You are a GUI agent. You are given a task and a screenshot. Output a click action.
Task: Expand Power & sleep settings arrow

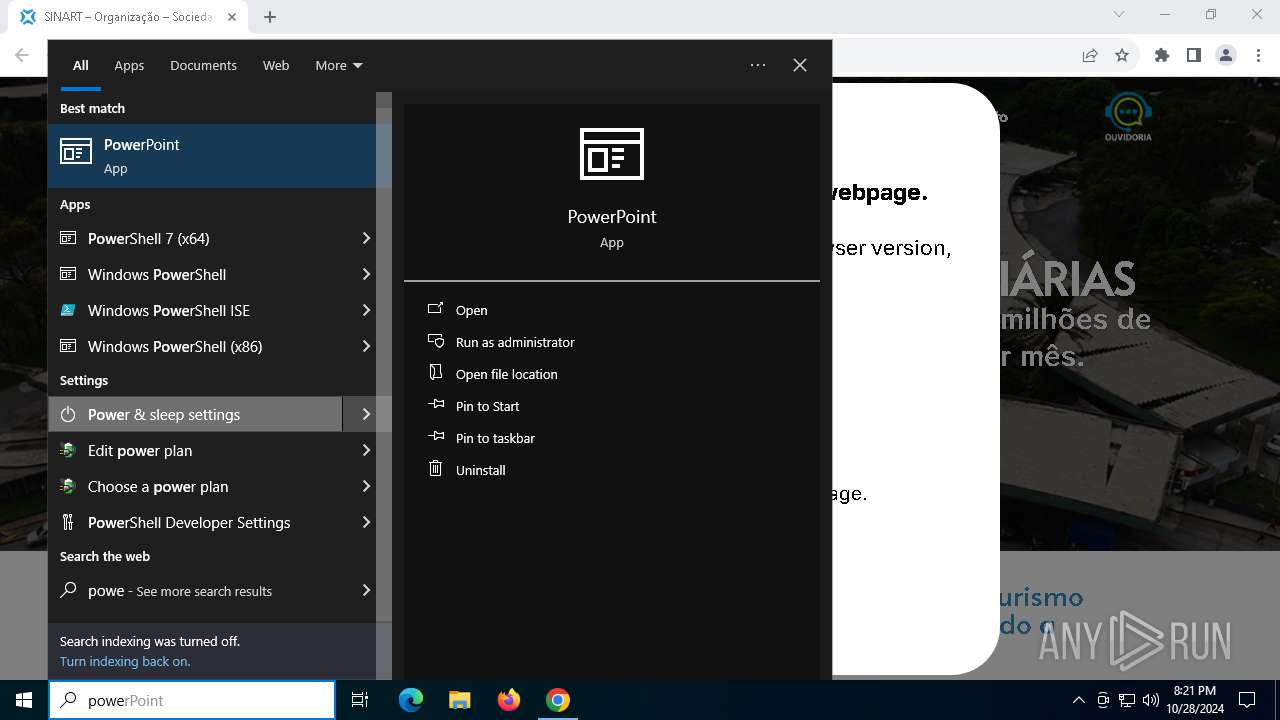366,414
